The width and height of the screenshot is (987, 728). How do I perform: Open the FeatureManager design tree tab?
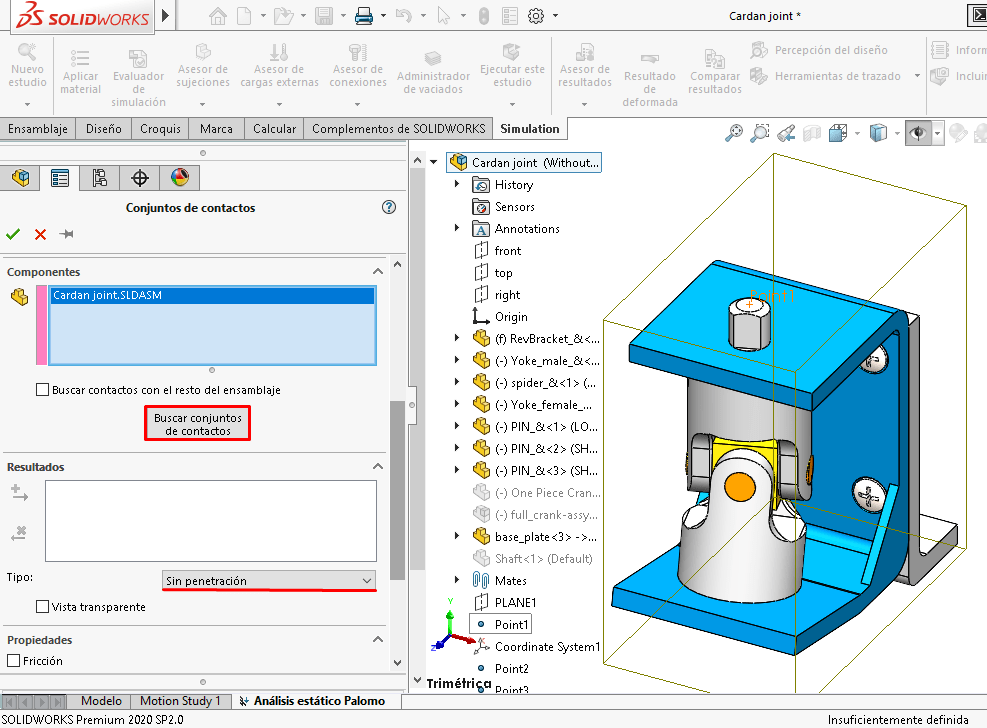click(x=20, y=178)
